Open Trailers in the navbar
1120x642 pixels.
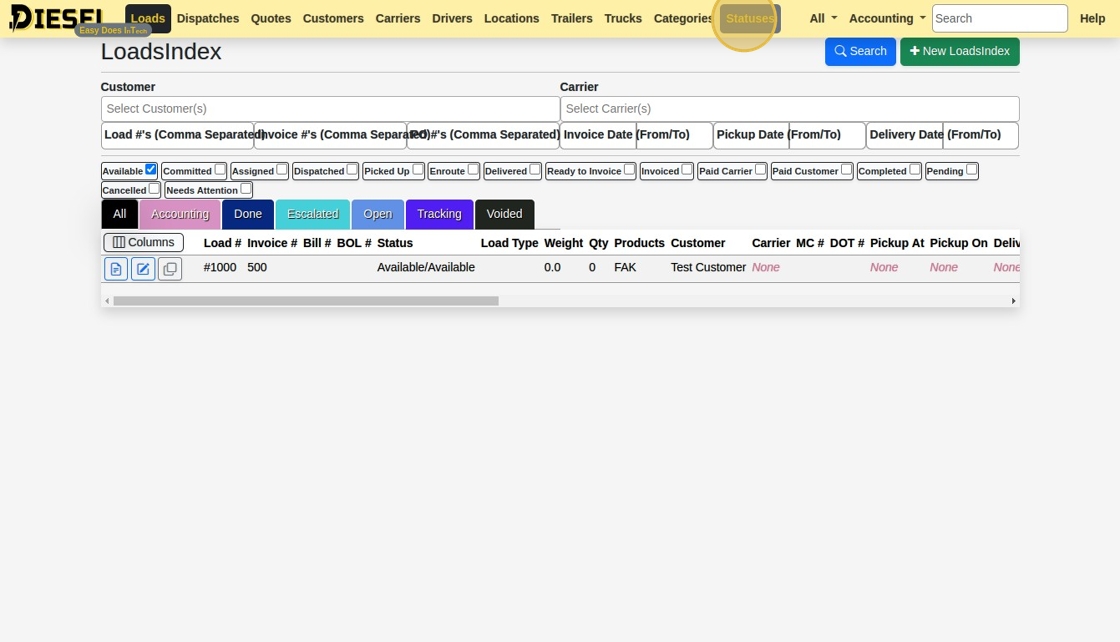(x=571, y=19)
